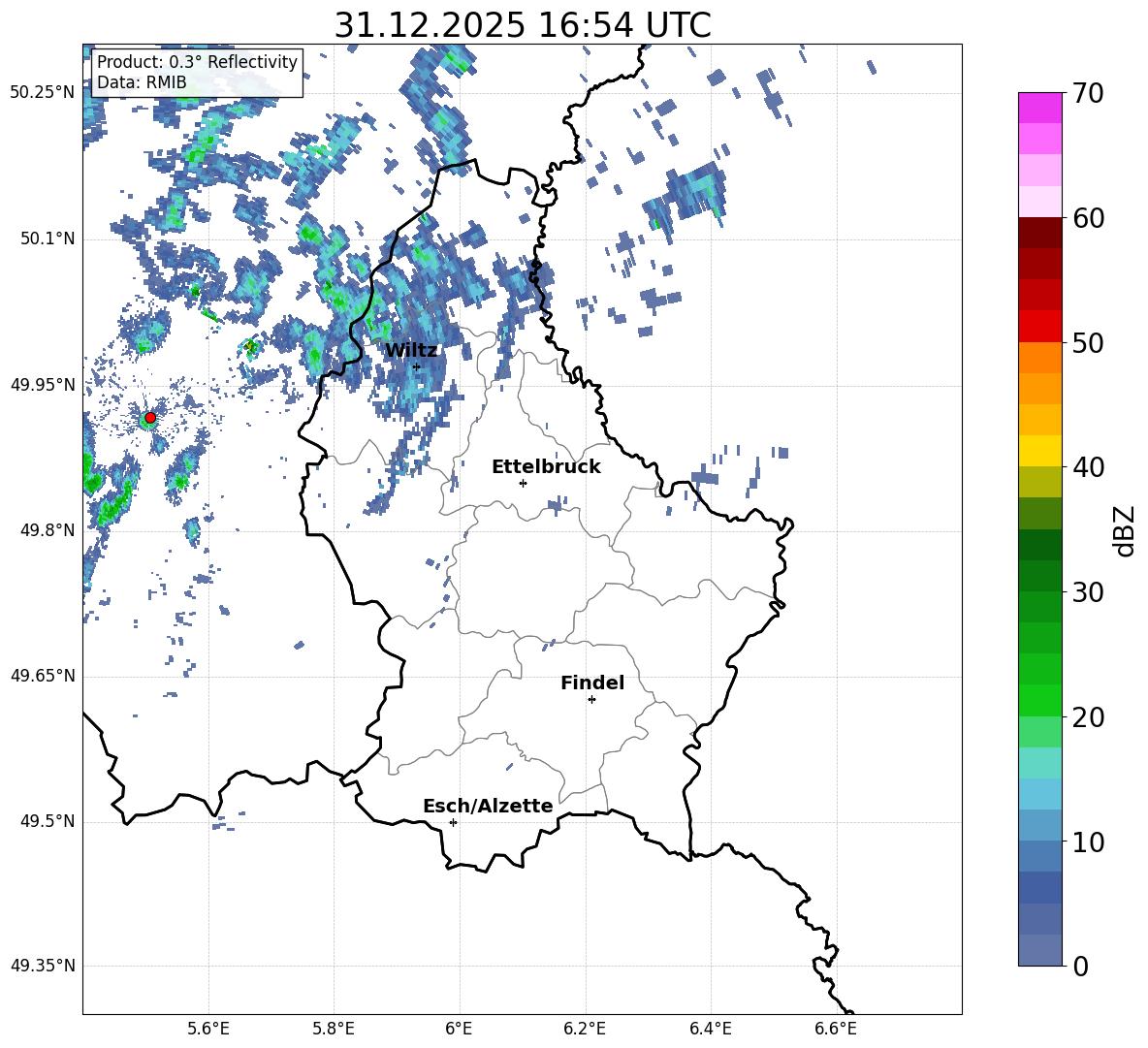Click the red radar location marker
The image size is (1148, 1048).
tap(150, 418)
